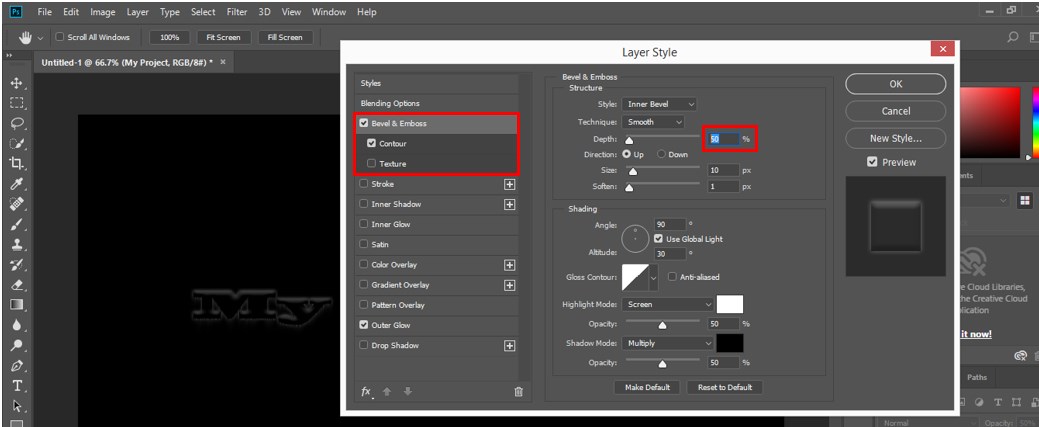
Task: Add another Stroke effect with plus icon
Action: (x=510, y=184)
